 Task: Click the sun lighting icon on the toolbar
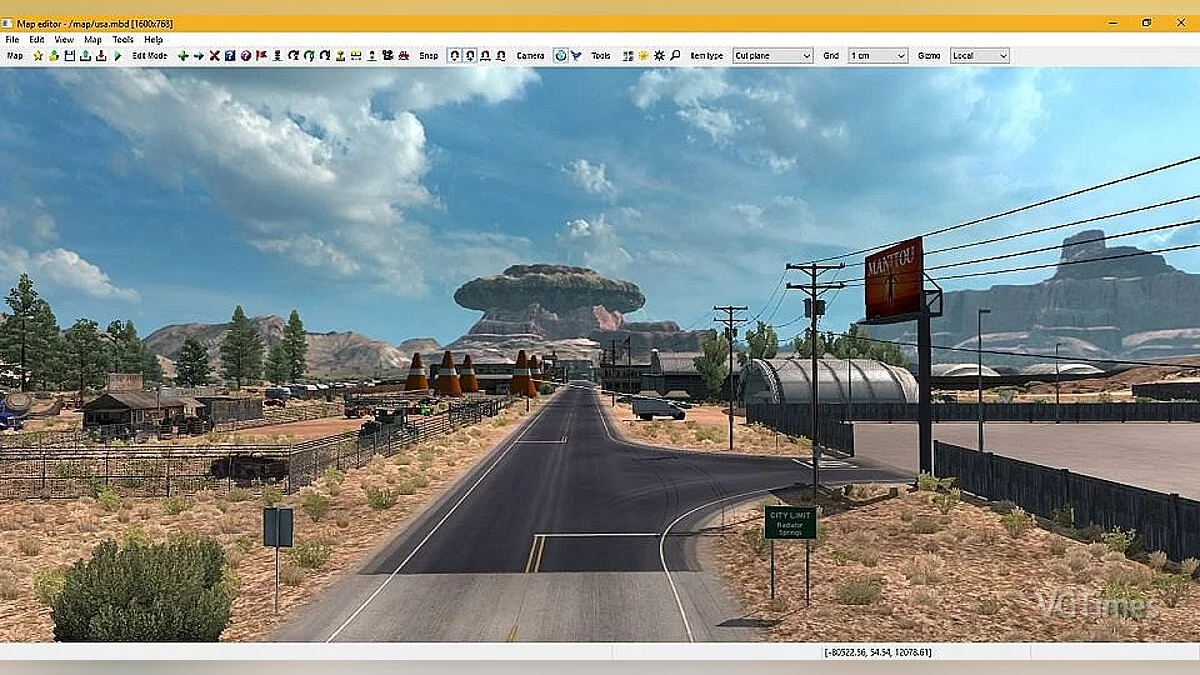point(643,55)
